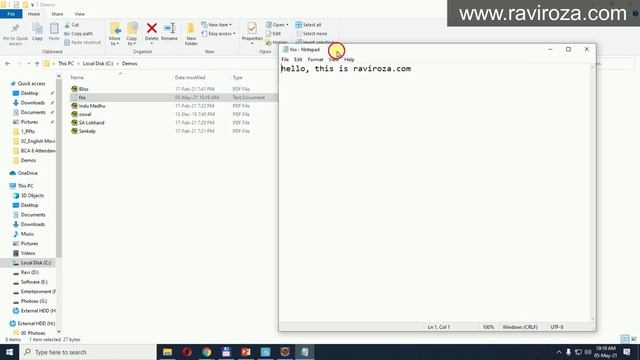Select the SA Lokhand PDF file
640x360 pixels.
91,122
